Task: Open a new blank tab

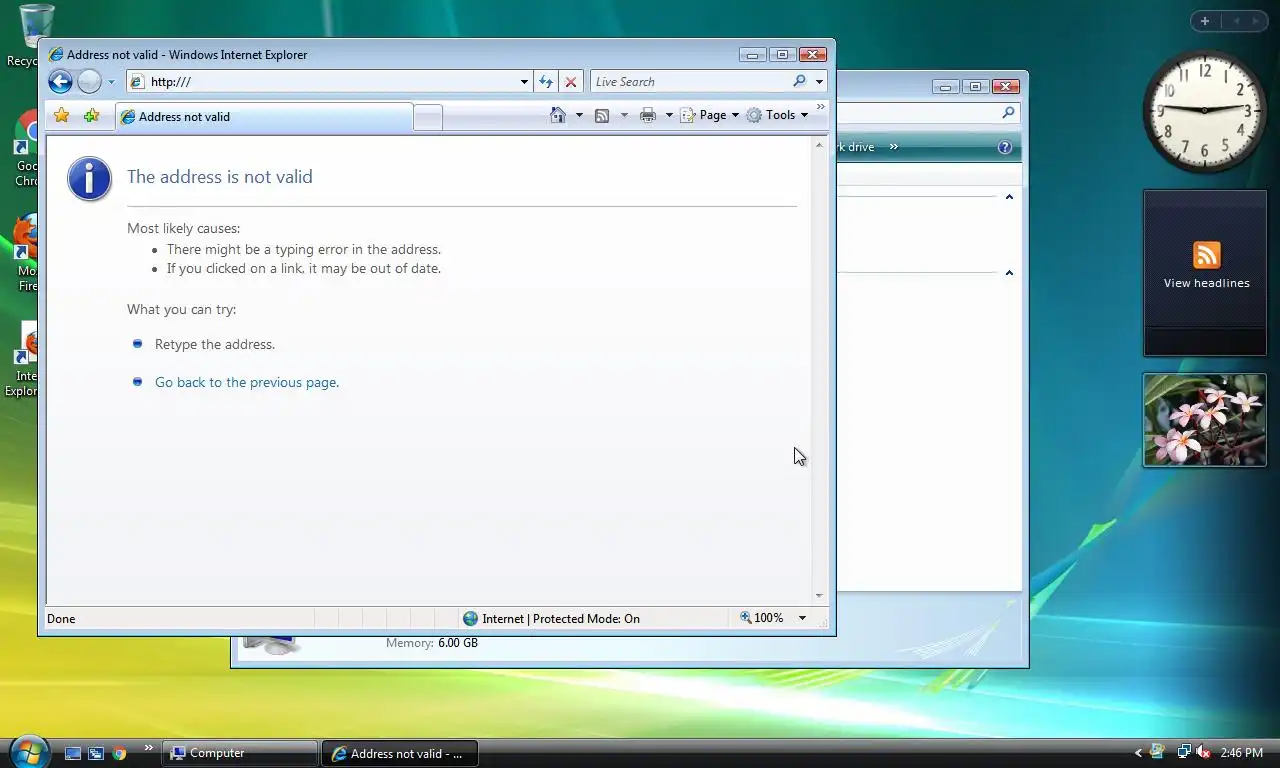Action: coord(428,118)
